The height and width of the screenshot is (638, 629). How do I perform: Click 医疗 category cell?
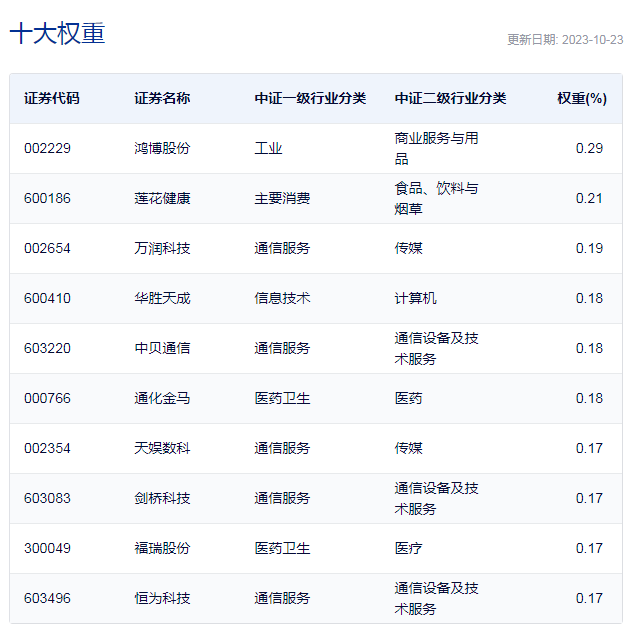[x=408, y=548]
